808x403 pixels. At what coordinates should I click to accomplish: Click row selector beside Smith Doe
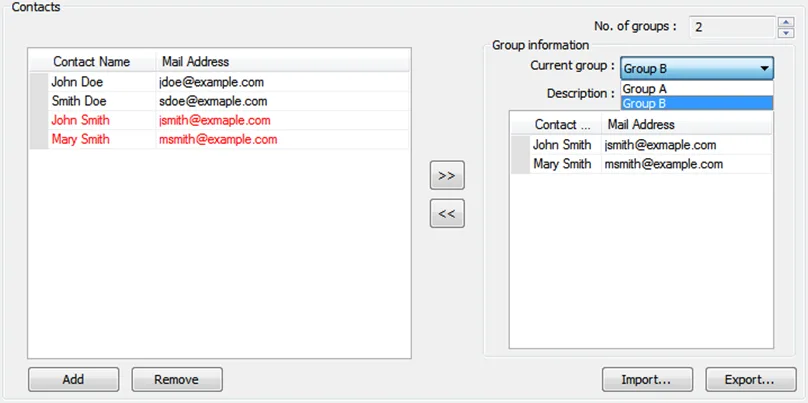pos(39,101)
